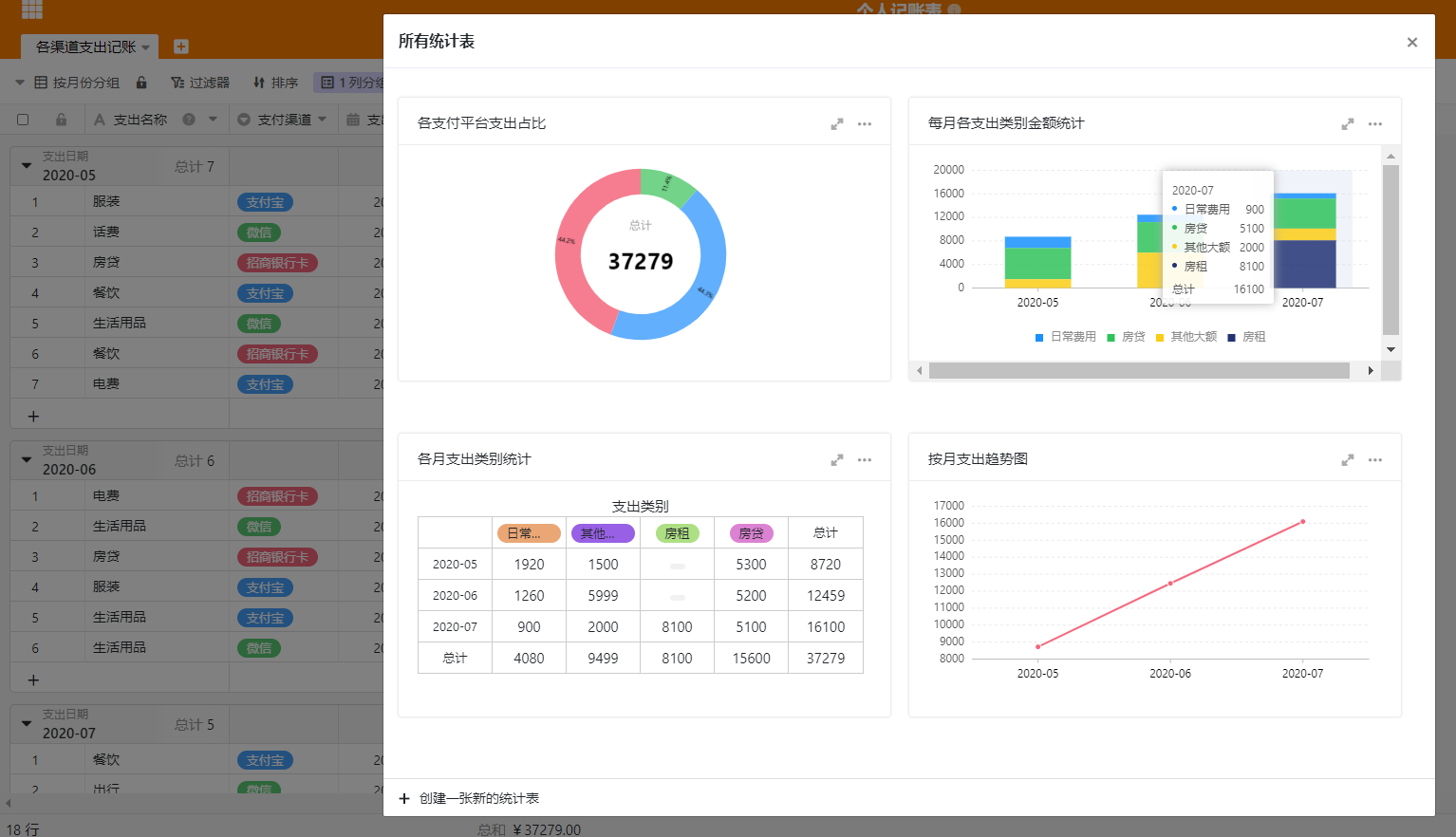
Task: Click the bar chart scroll-down arrow
Action: pos(1391,349)
